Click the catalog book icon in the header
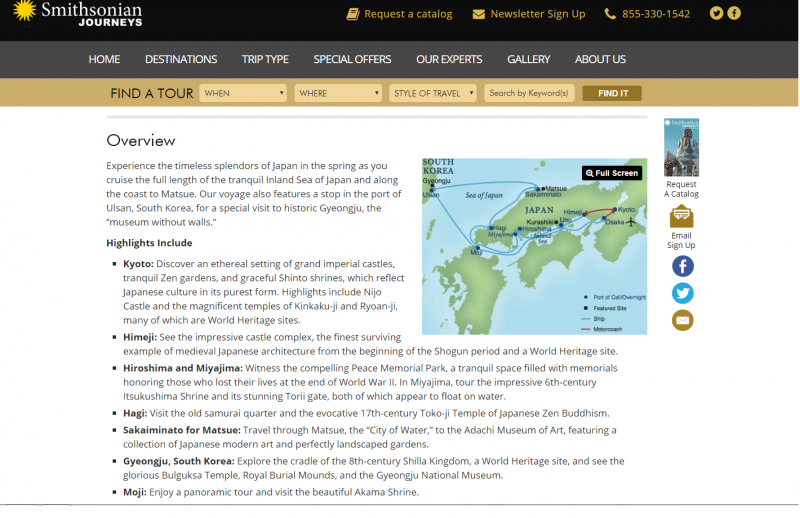800x518 pixels. tap(352, 14)
